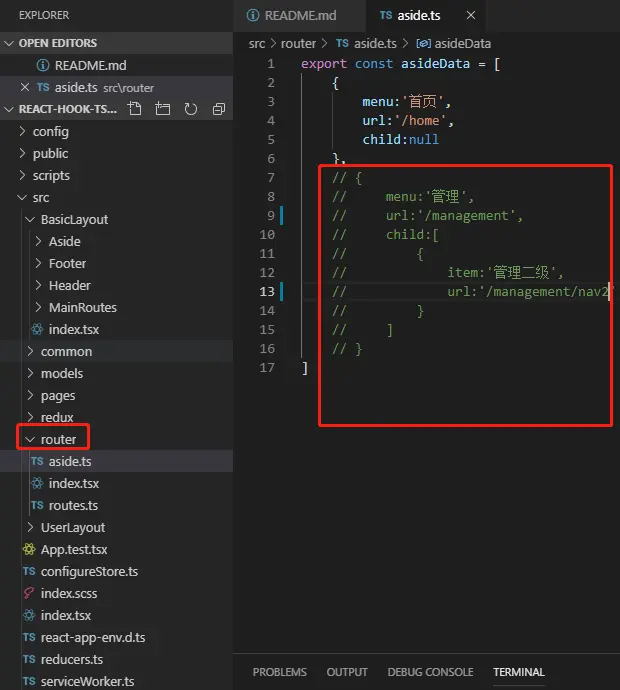Click the New Folder icon in explorer header
620x690 pixels.
(163, 109)
